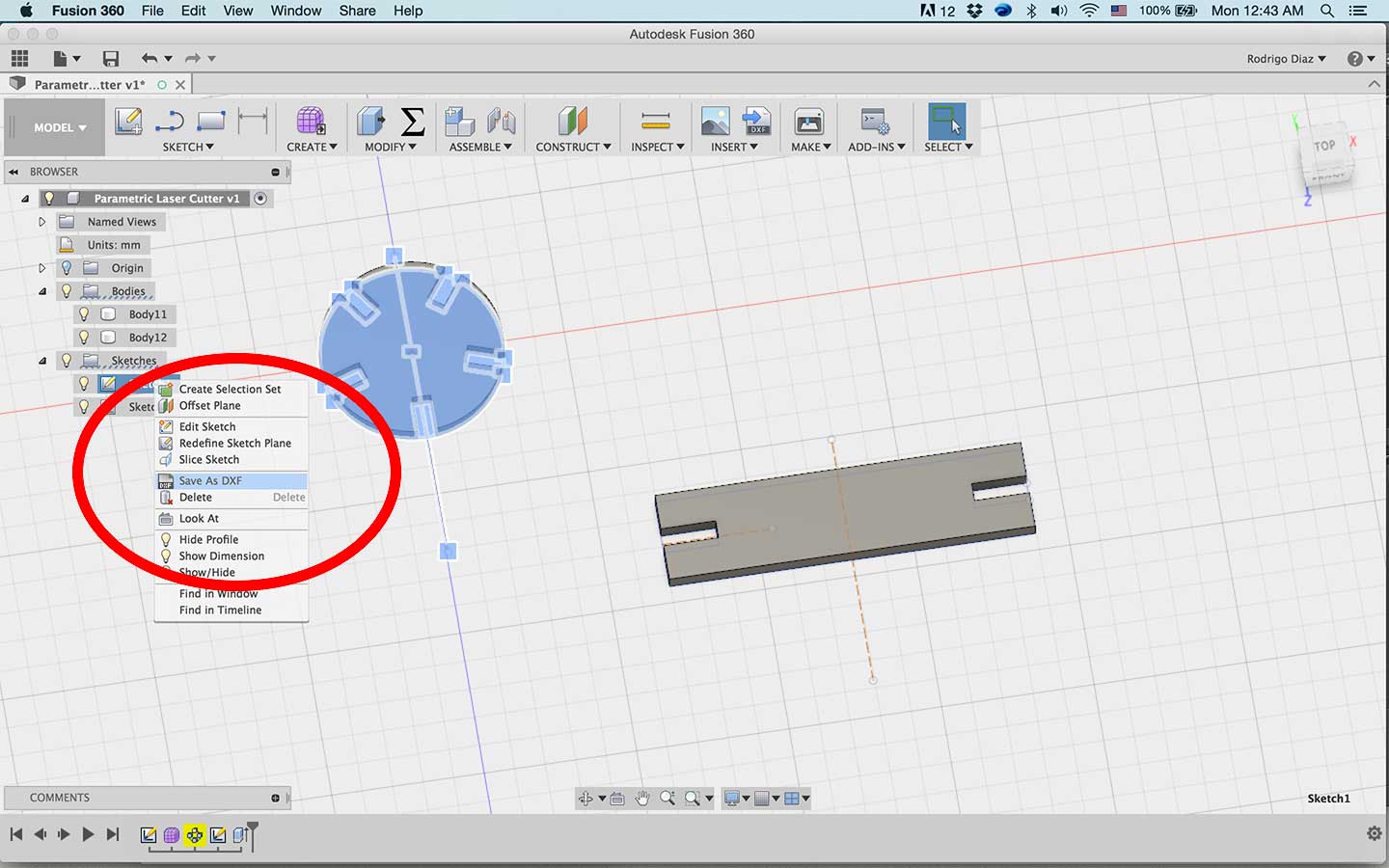Open the 3D Print make icon
This screenshot has width=1389, height=868.
click(809, 122)
